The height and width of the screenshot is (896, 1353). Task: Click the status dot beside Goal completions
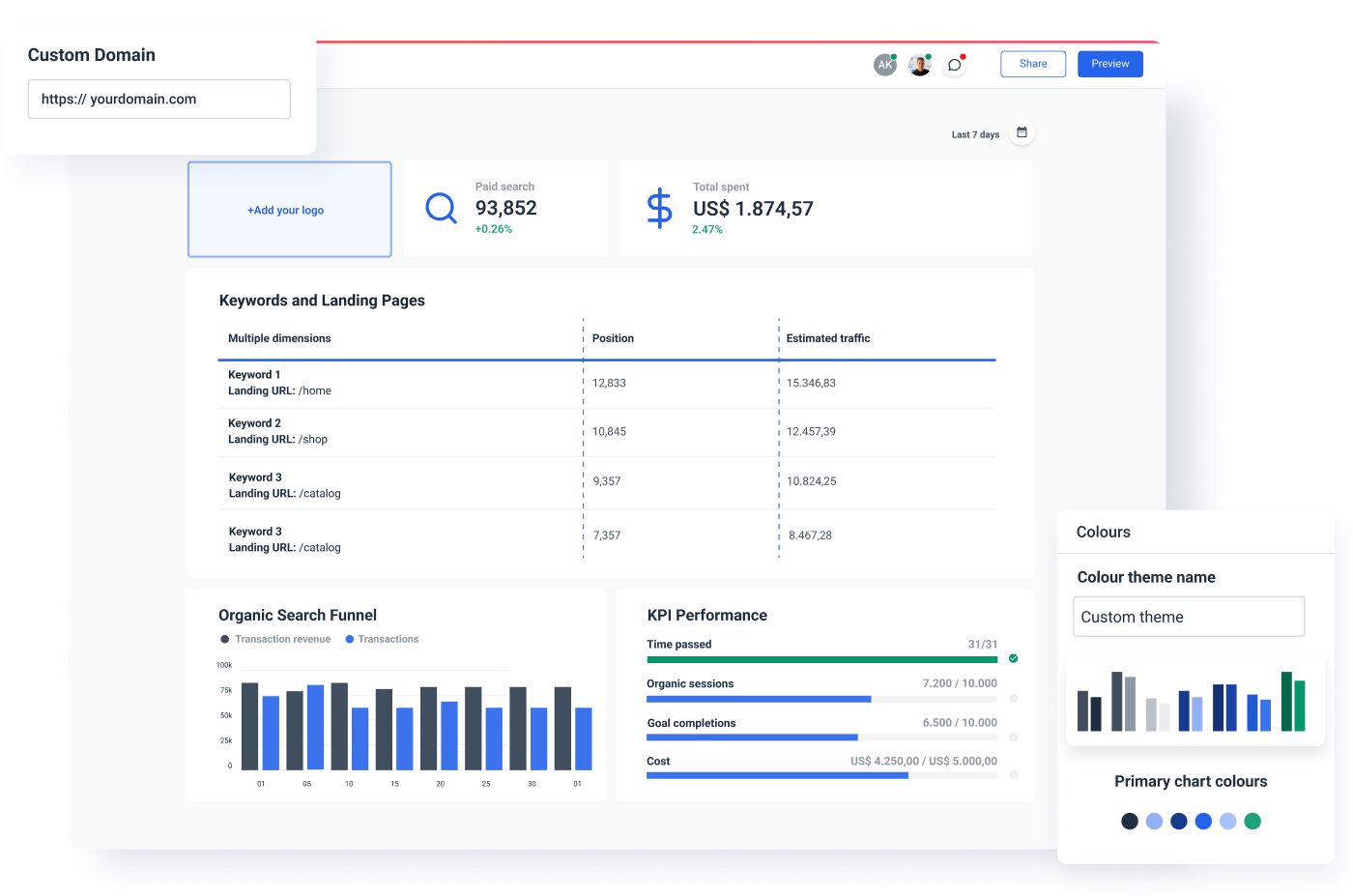[x=1013, y=737]
